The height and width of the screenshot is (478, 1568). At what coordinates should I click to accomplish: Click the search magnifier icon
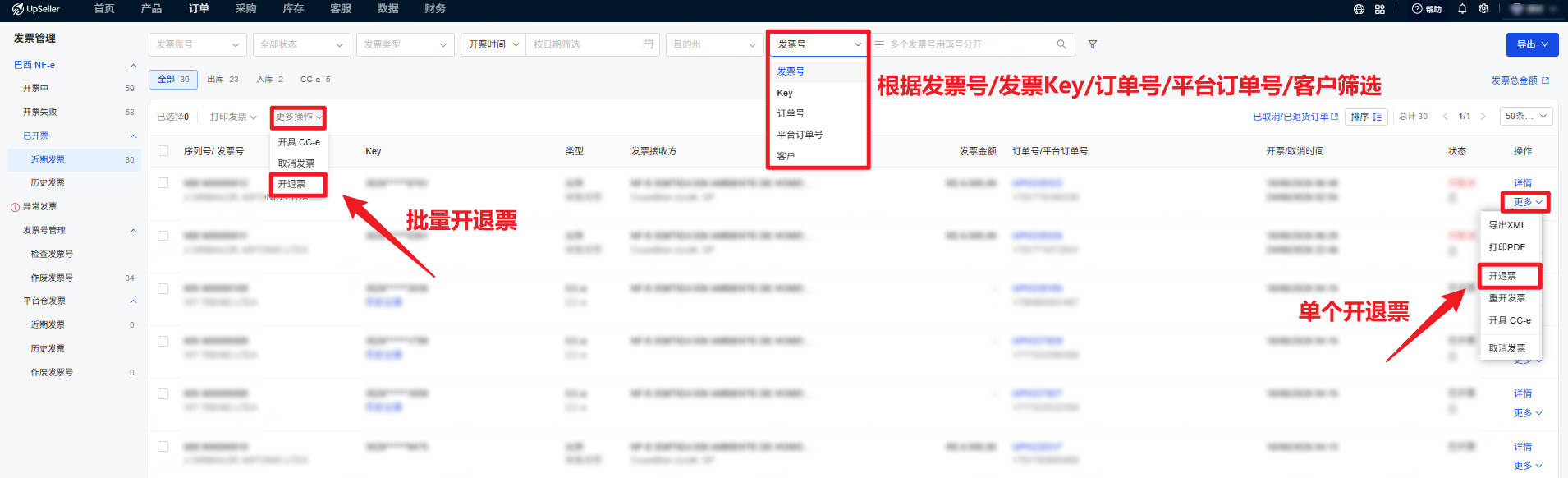coord(1061,44)
